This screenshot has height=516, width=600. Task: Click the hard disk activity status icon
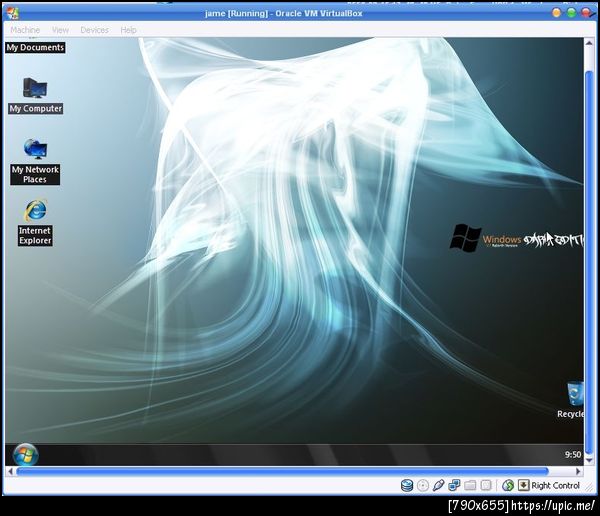(407, 485)
